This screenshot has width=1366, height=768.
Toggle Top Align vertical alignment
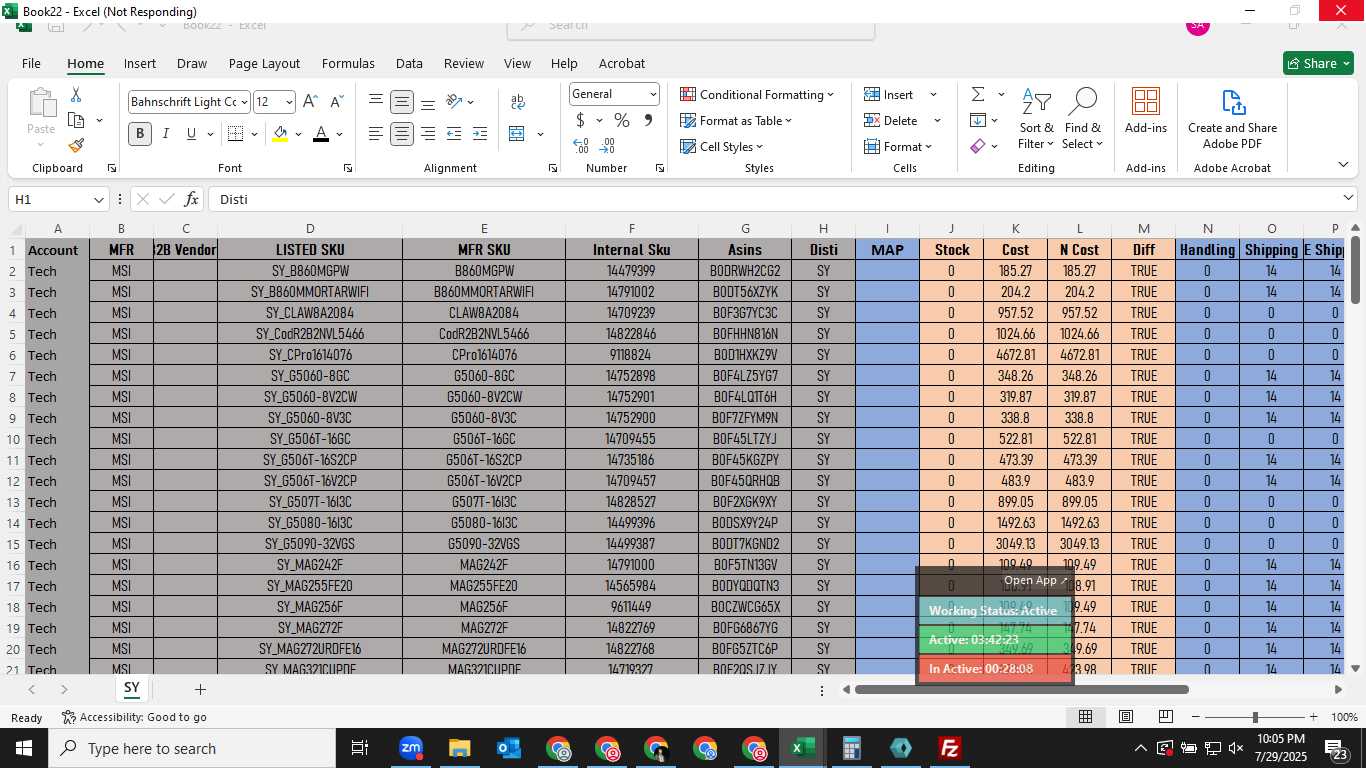(376, 102)
